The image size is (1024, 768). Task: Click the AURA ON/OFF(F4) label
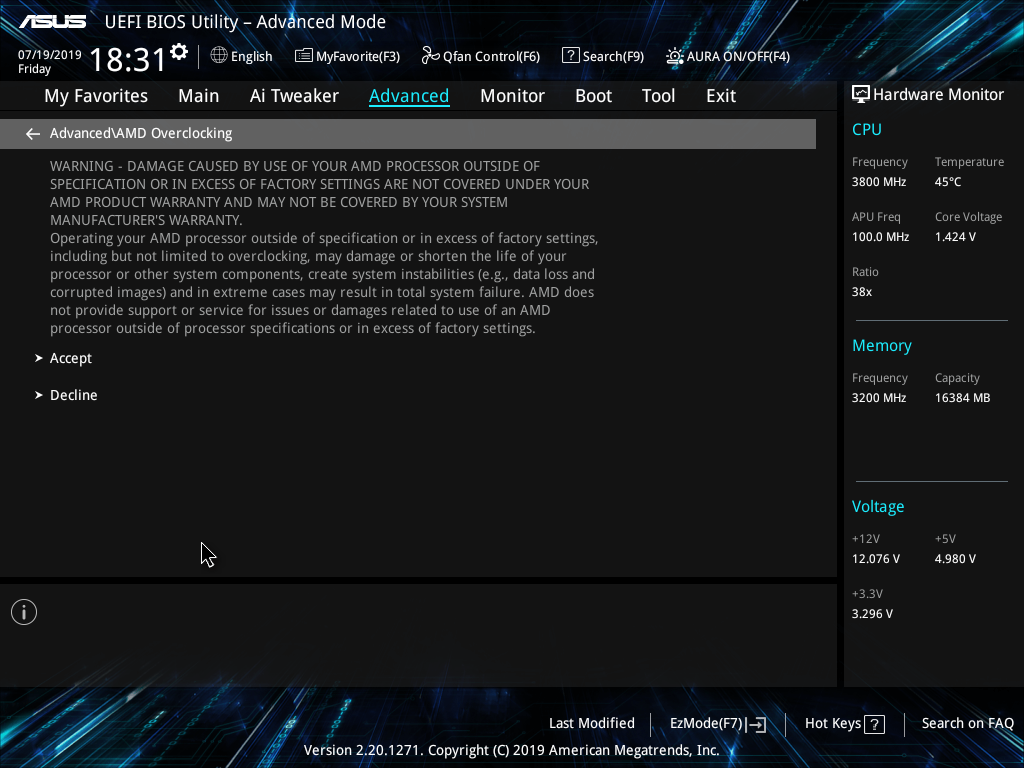(x=738, y=57)
